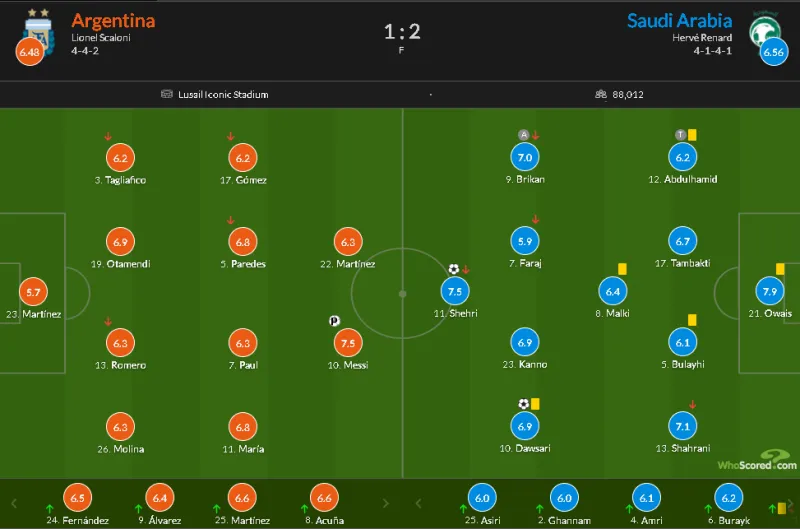The width and height of the screenshot is (800, 529).
Task: Click the stadium icon beside Lusail Iconic Stadium
Action: tap(168, 95)
